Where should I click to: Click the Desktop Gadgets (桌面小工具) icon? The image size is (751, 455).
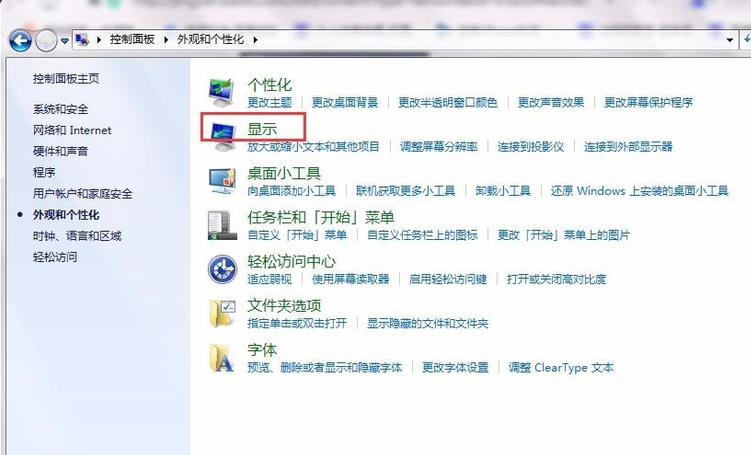[x=221, y=180]
